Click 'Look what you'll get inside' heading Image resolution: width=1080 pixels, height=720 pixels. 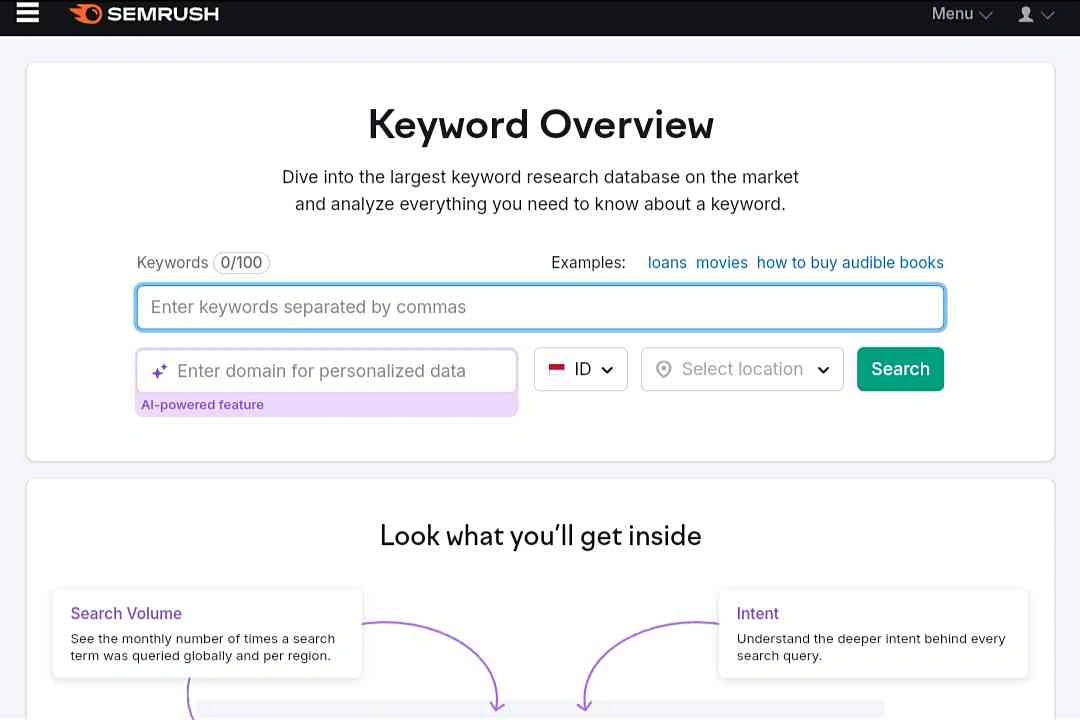541,536
